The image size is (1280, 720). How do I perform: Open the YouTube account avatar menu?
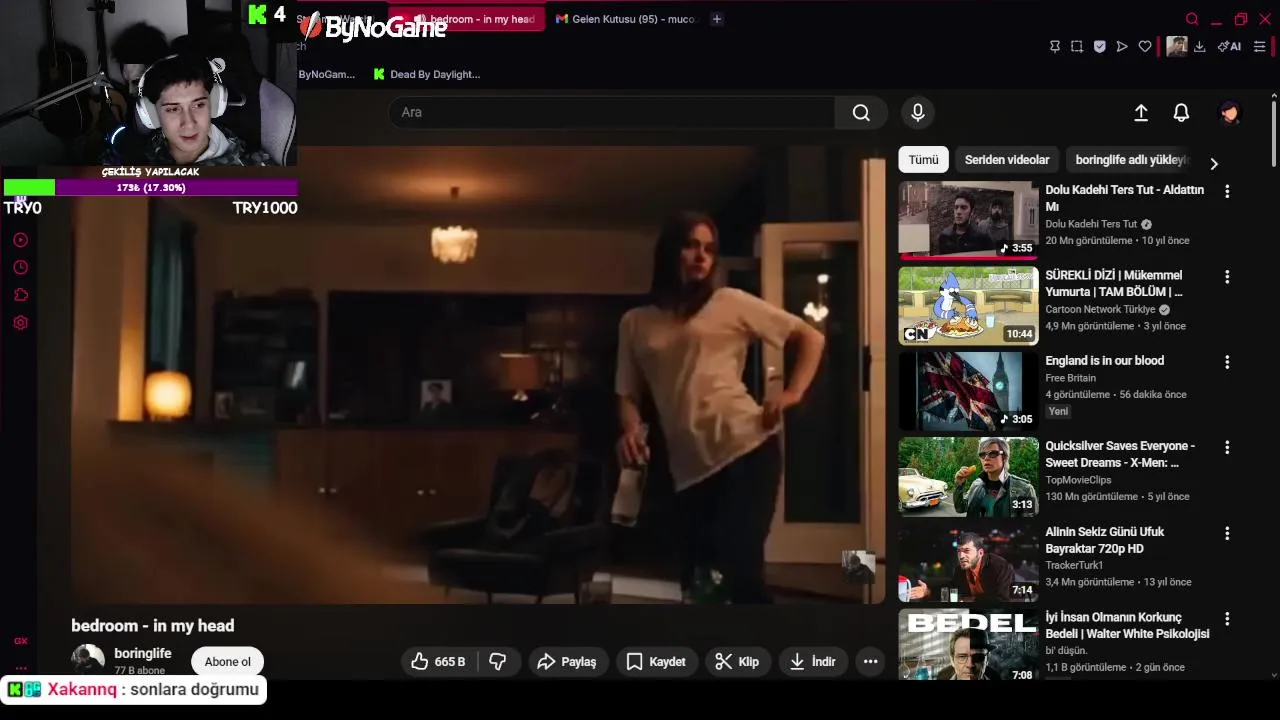(1230, 113)
